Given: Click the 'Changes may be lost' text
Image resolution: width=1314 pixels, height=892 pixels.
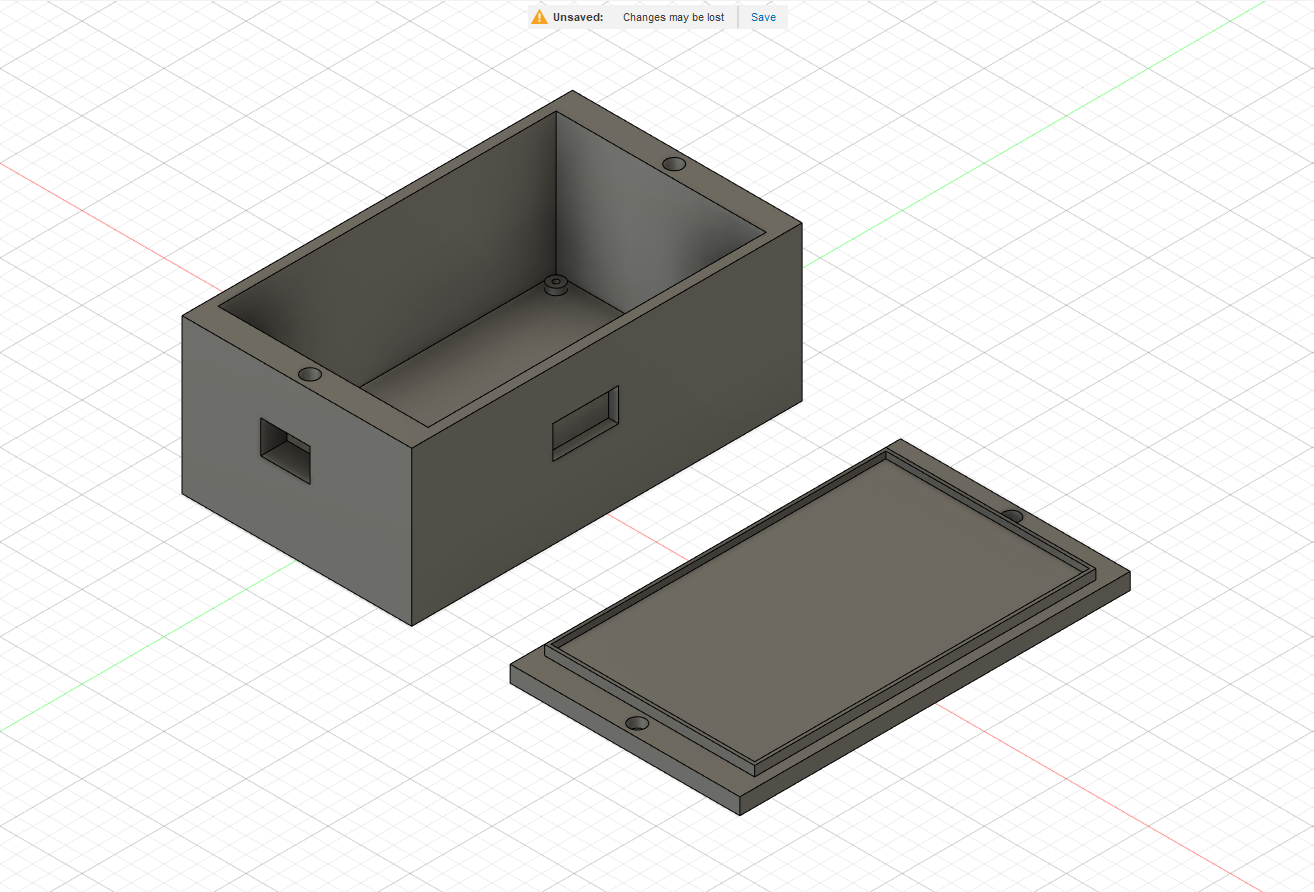Looking at the screenshot, I should point(672,17).
